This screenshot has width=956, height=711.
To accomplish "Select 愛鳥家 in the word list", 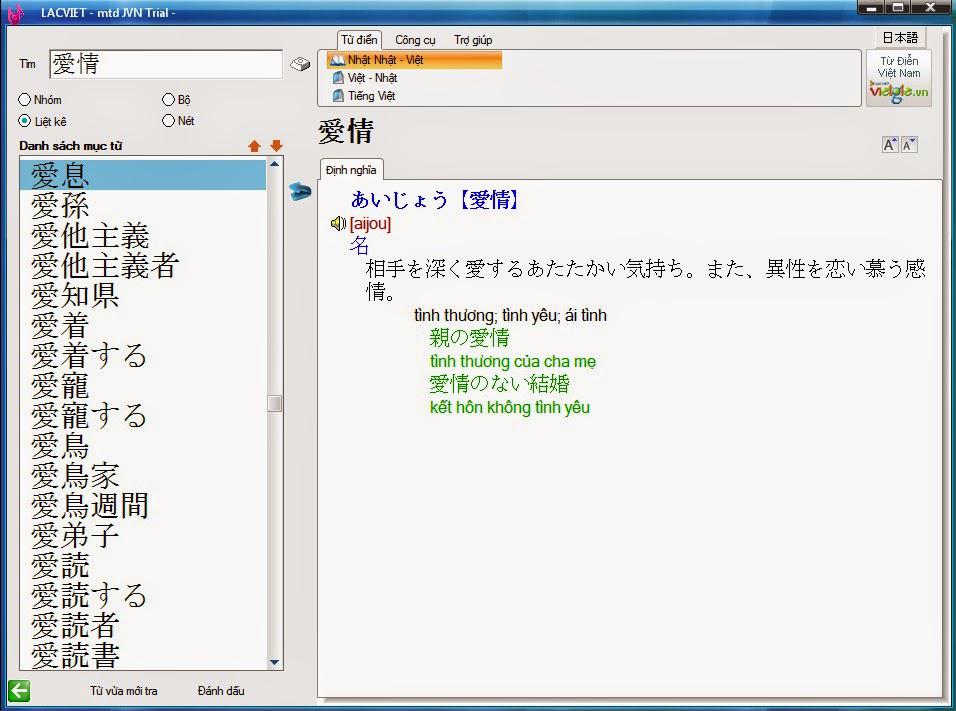I will 143,476.
